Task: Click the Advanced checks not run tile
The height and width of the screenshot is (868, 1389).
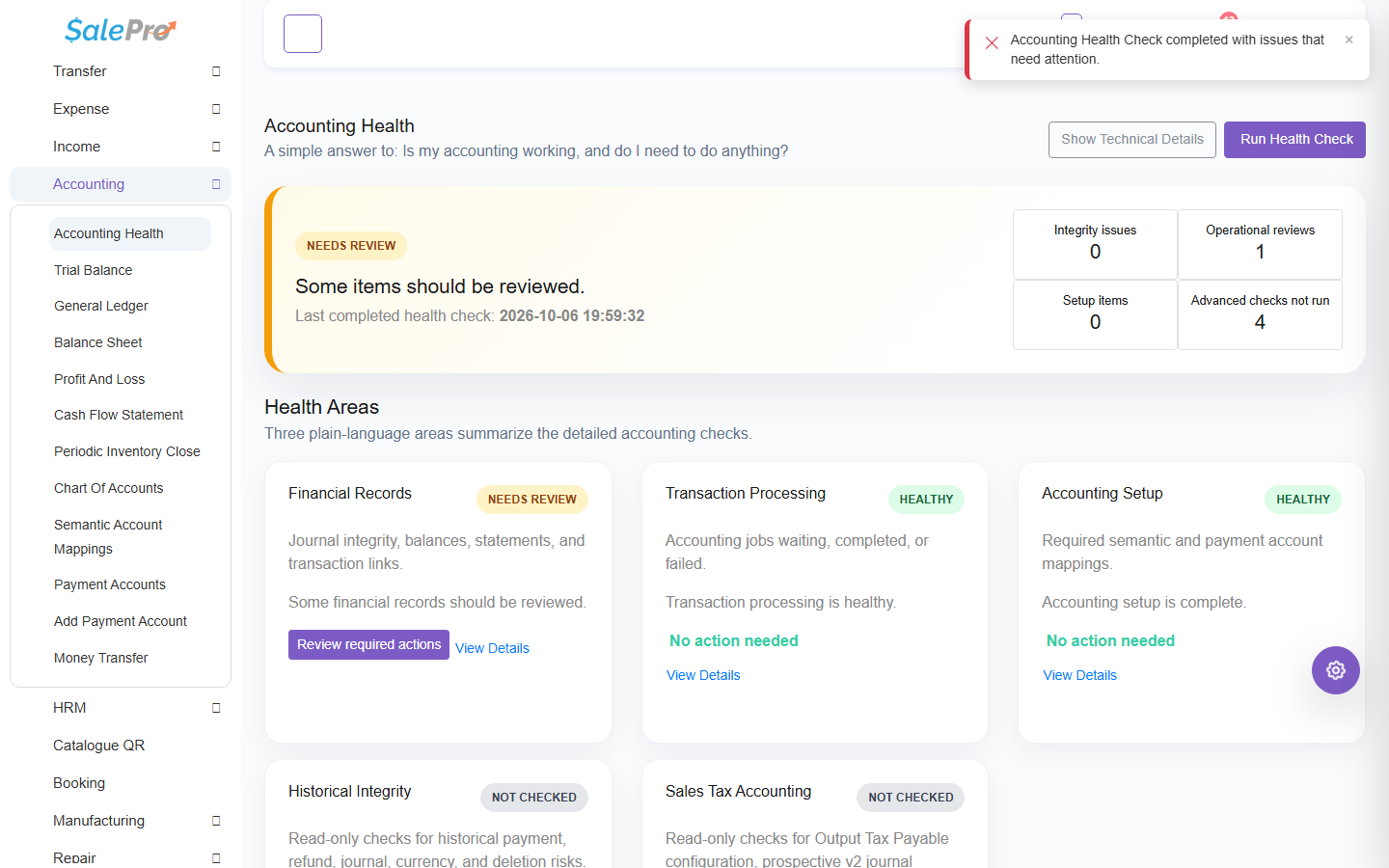Action: click(1260, 314)
